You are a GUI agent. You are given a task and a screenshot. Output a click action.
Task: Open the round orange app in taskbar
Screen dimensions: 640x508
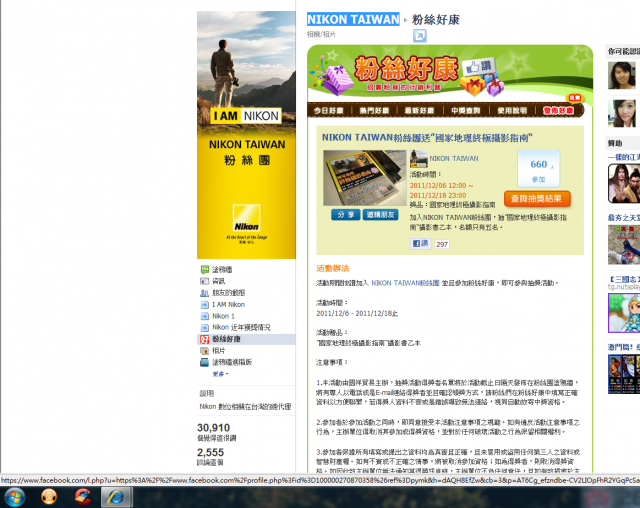(49, 497)
